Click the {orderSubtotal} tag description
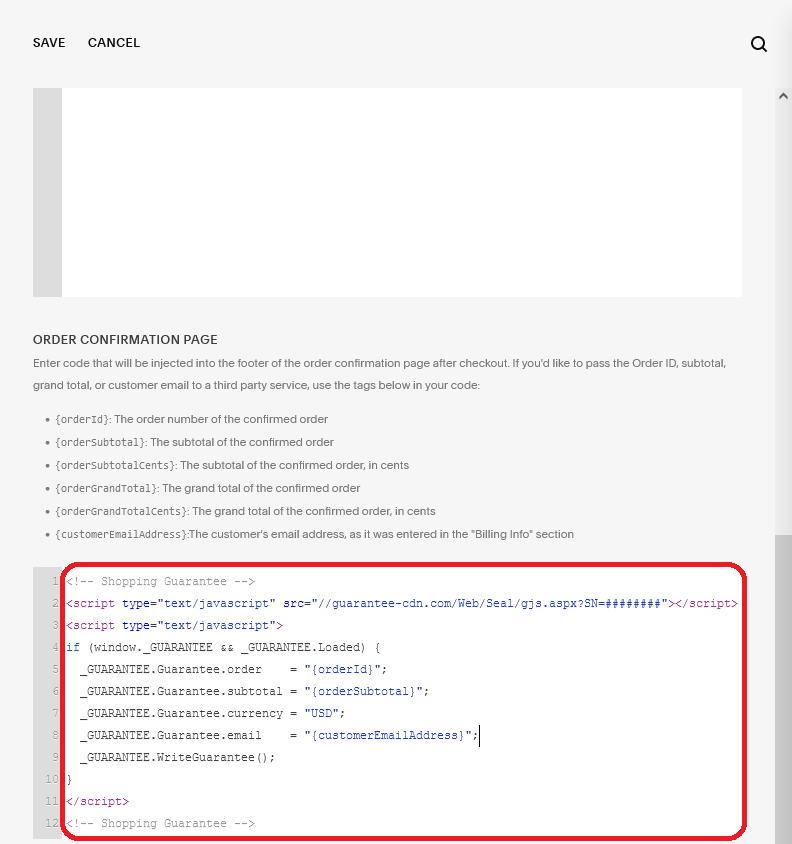Screen dimensions: 792x844 194,442
